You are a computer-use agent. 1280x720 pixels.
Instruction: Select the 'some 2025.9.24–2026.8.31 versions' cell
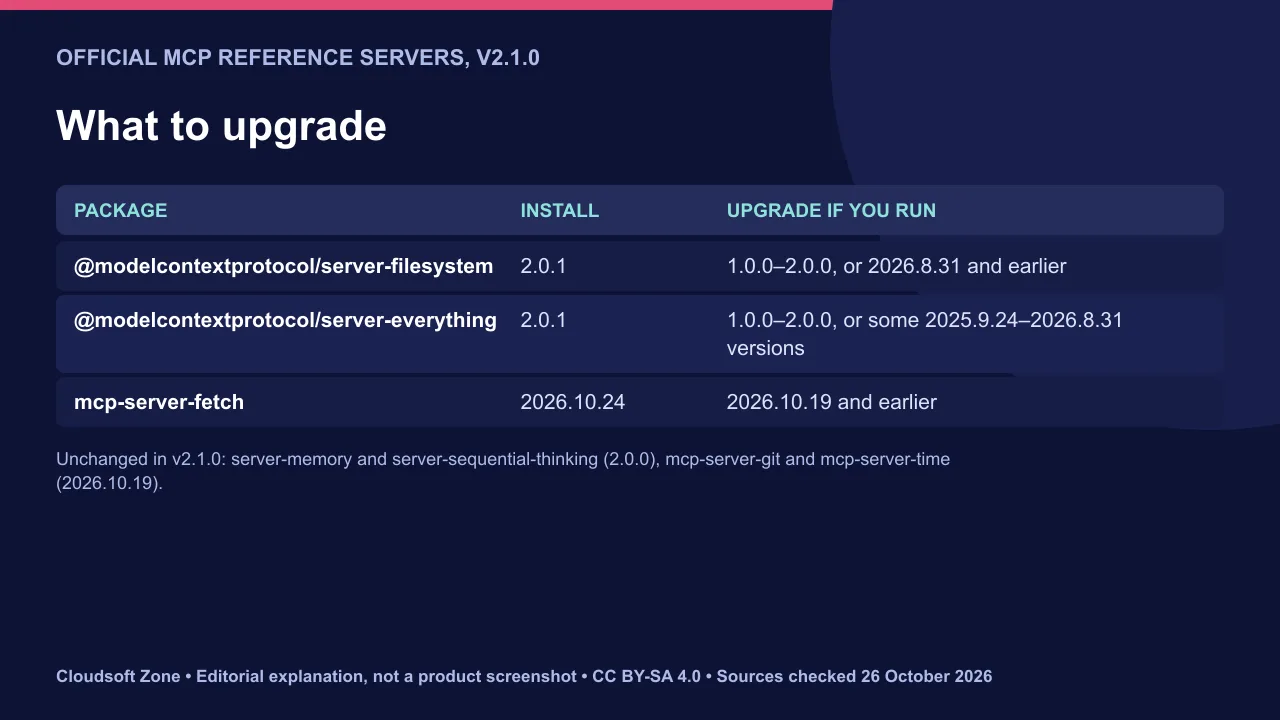[x=925, y=334]
